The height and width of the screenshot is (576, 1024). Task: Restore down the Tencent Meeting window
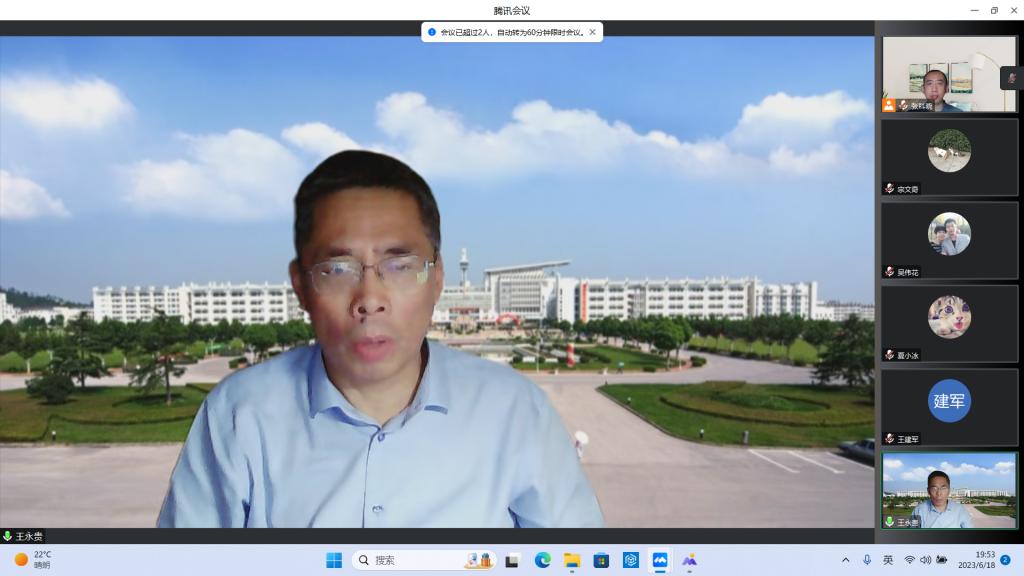[994, 10]
